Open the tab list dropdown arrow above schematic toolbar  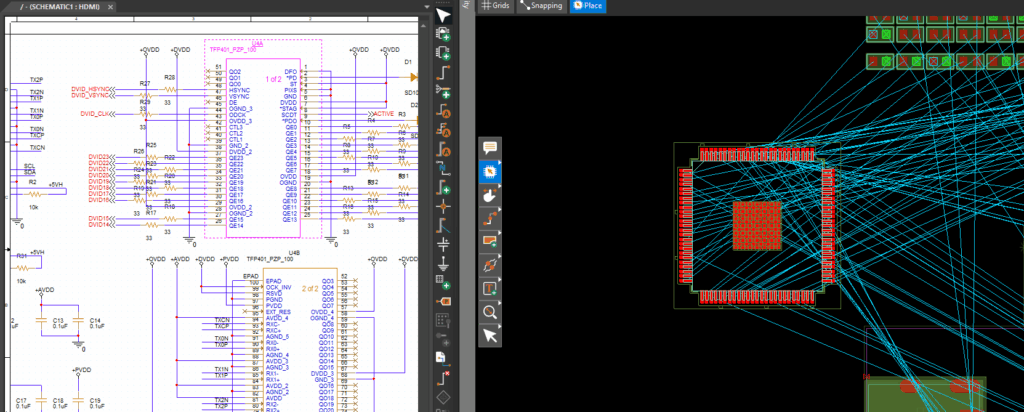click(427, 6)
